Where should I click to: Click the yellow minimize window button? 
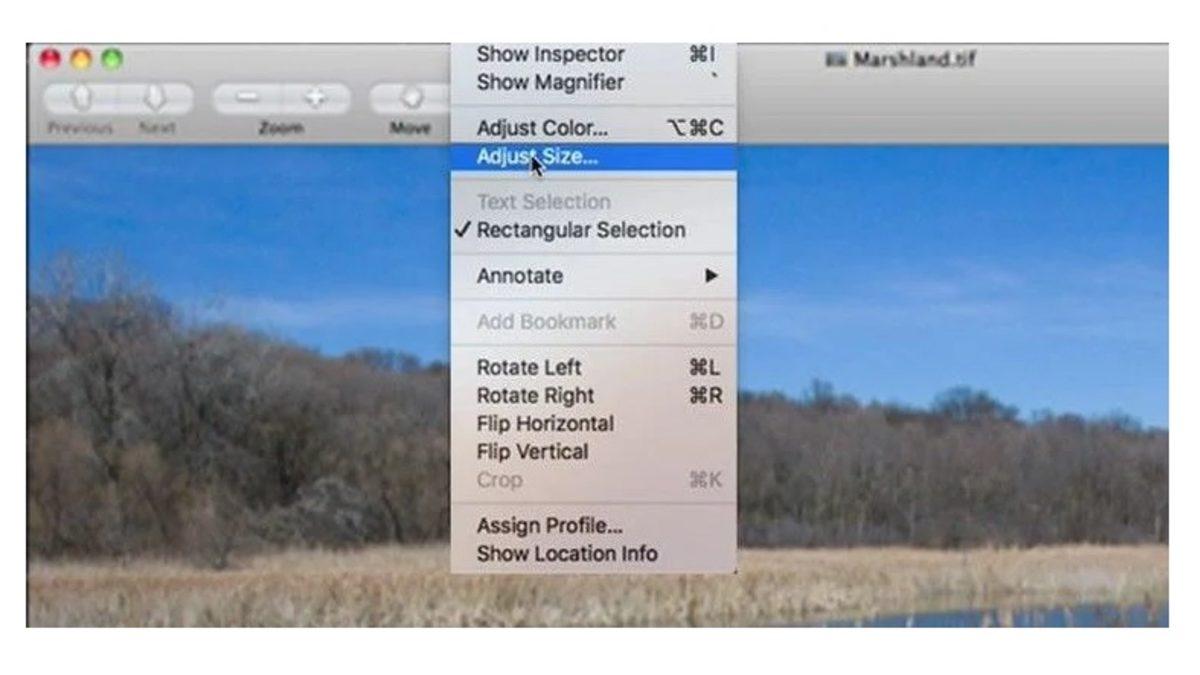(81, 59)
